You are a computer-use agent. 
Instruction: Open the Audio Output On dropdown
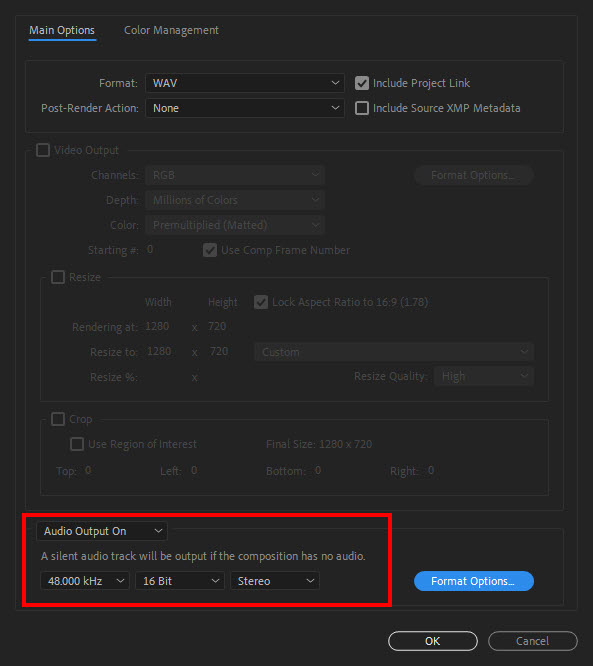(x=102, y=531)
